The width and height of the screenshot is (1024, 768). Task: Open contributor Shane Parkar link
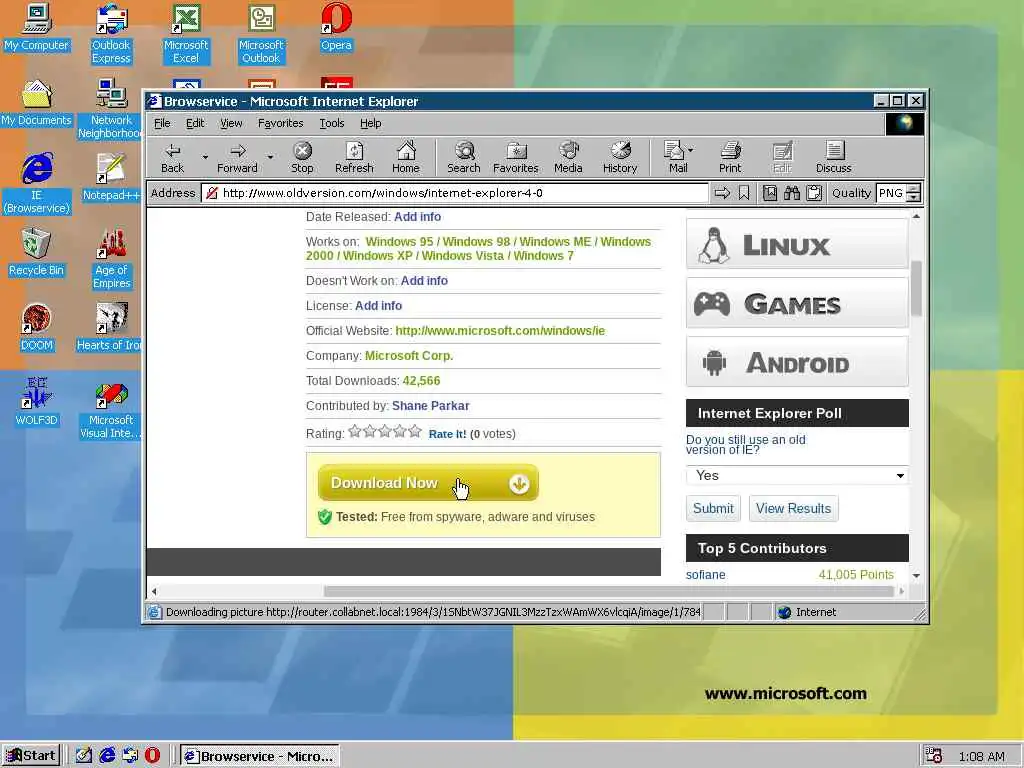pos(430,406)
